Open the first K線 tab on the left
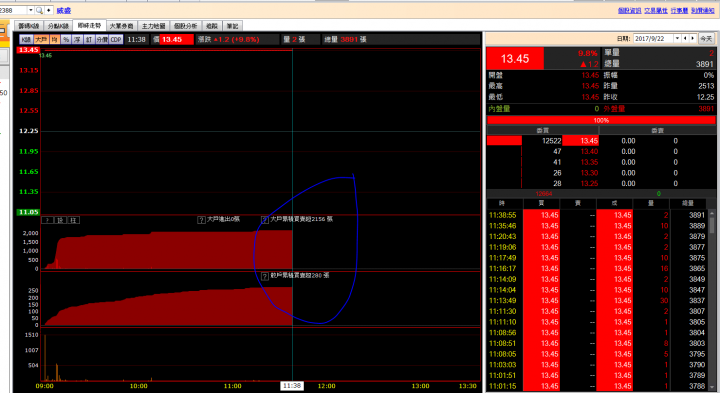 point(29,26)
